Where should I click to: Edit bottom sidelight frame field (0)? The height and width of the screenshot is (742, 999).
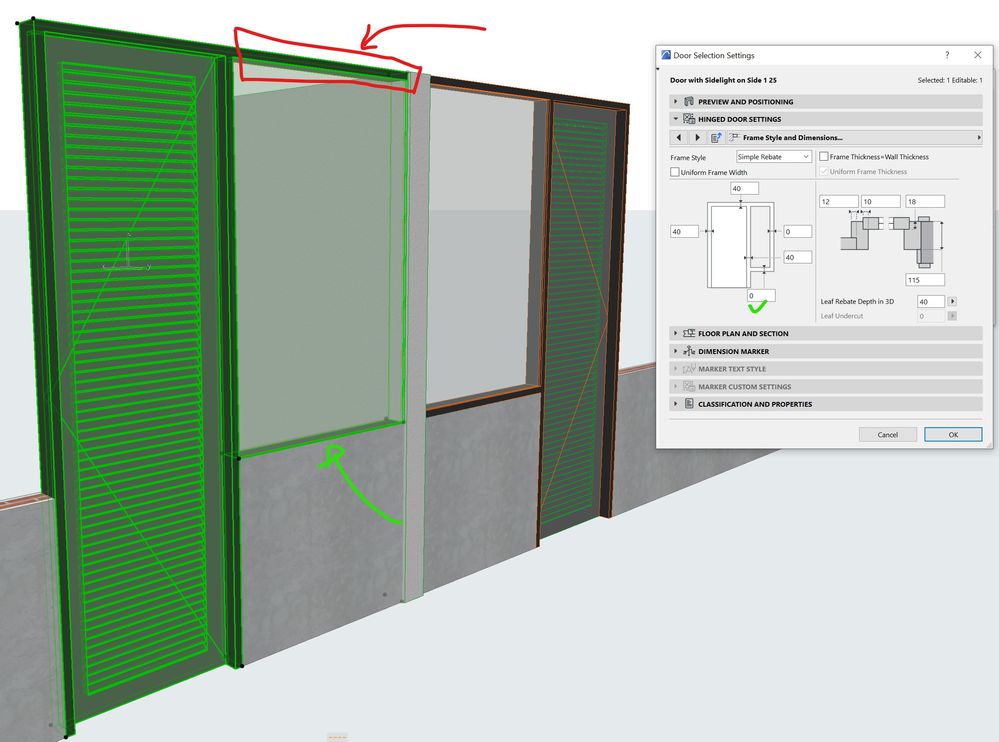(x=761, y=296)
